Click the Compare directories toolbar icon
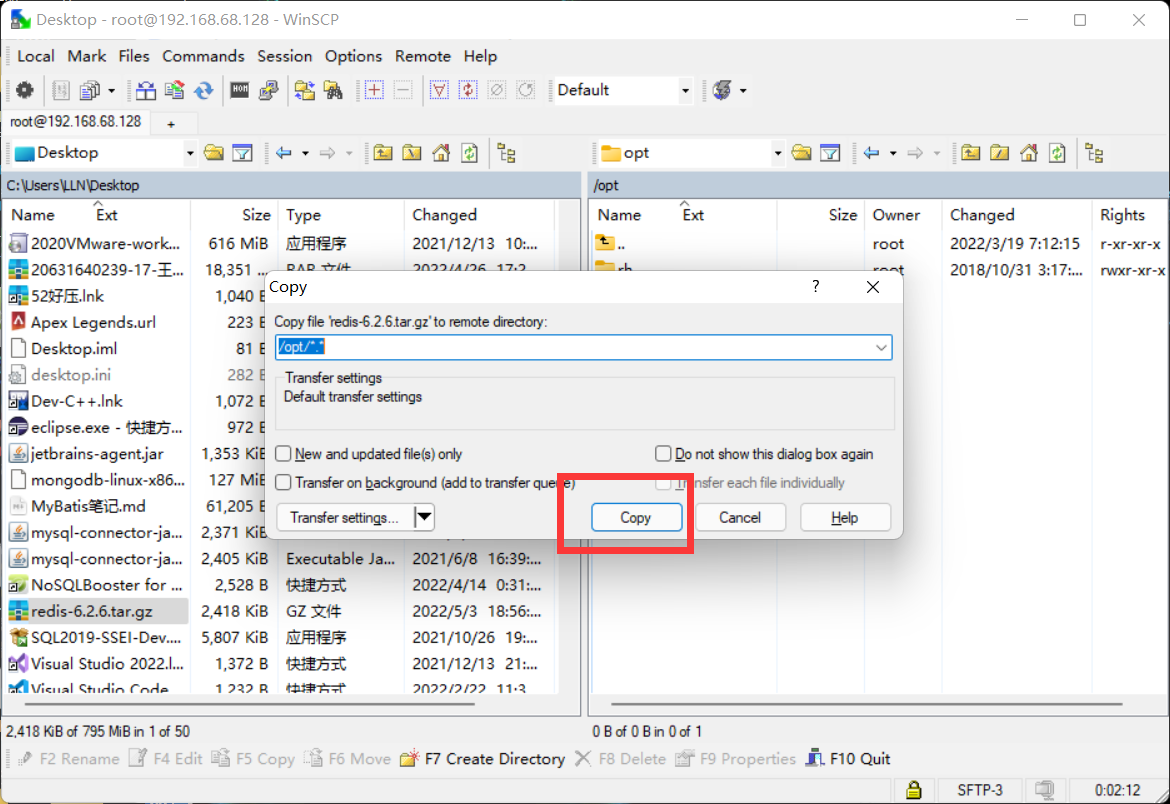This screenshot has width=1170, height=804. point(146,90)
